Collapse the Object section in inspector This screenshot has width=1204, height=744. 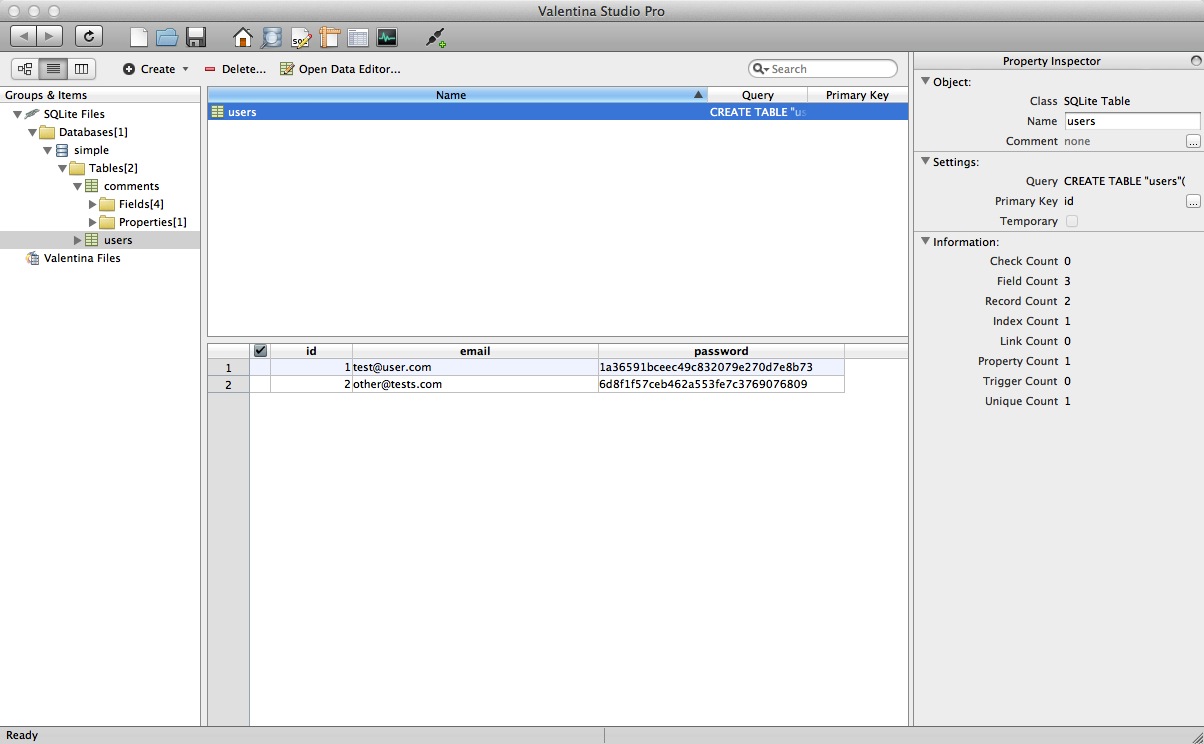925,81
